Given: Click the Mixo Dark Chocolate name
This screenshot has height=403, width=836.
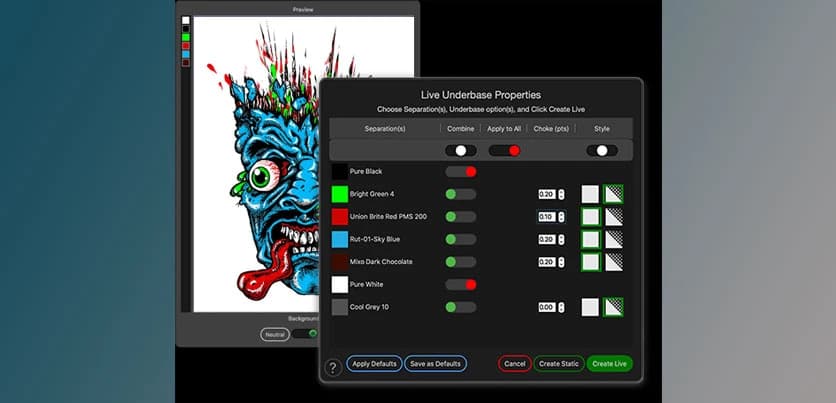Looking at the screenshot, I should click(380, 262).
